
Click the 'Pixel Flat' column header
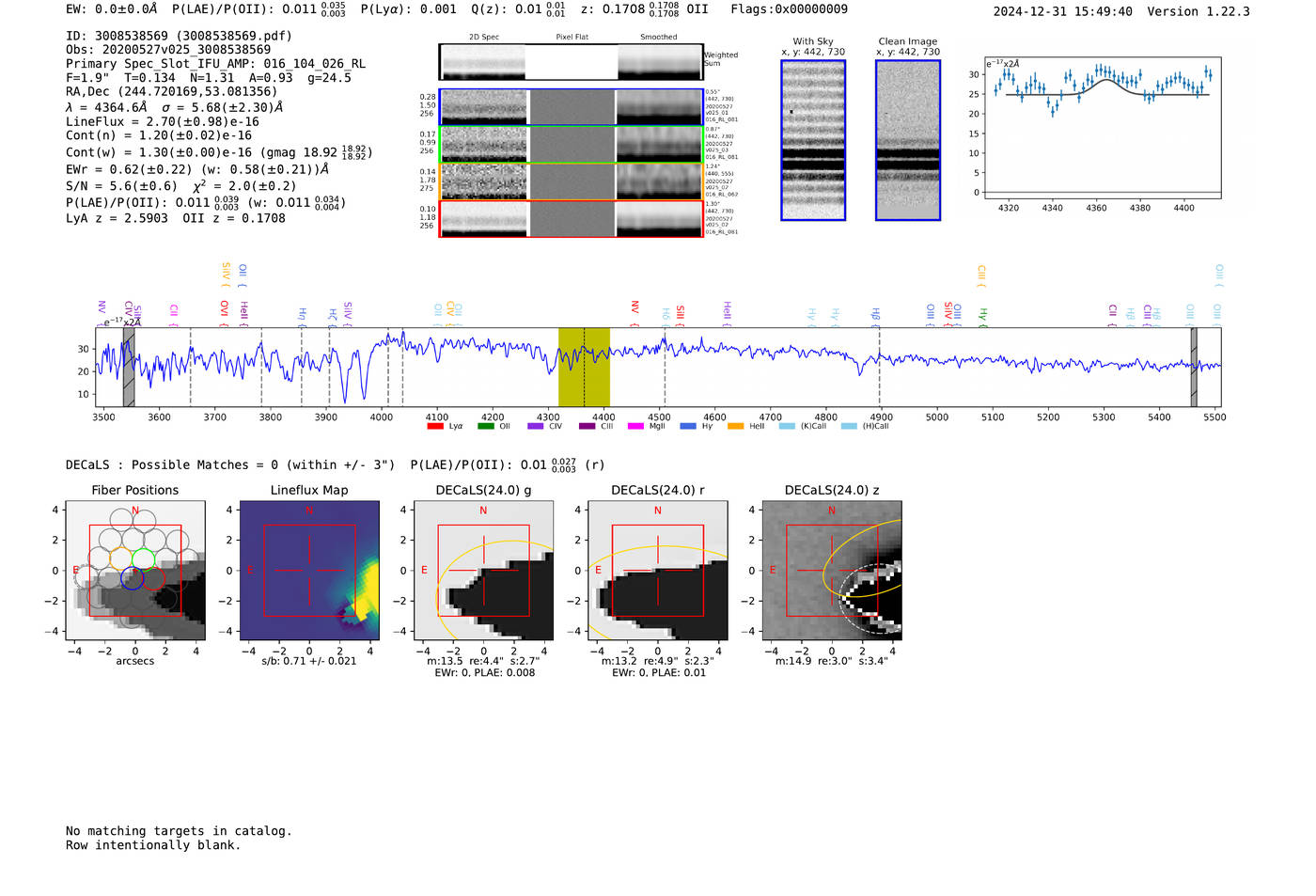(x=572, y=37)
